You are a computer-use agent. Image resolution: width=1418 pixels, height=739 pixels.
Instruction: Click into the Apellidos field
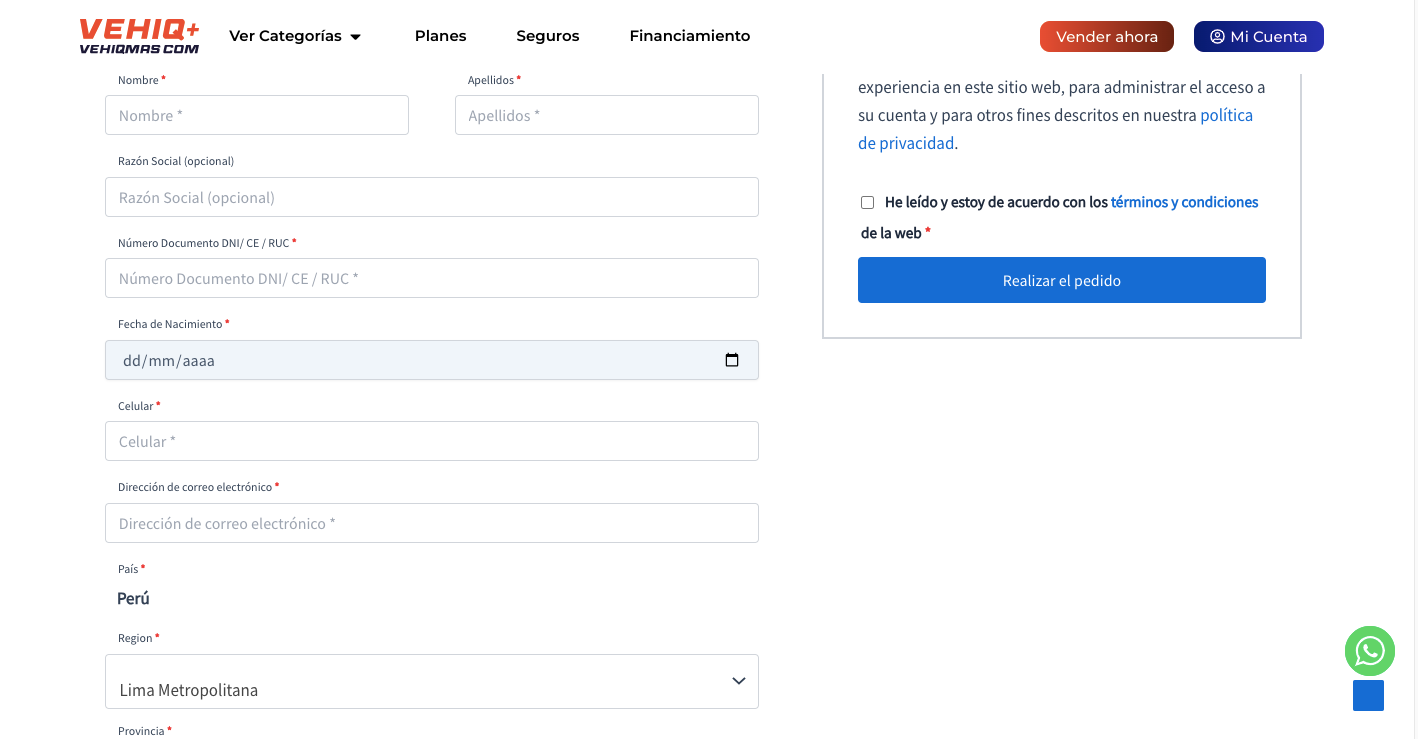(606, 115)
